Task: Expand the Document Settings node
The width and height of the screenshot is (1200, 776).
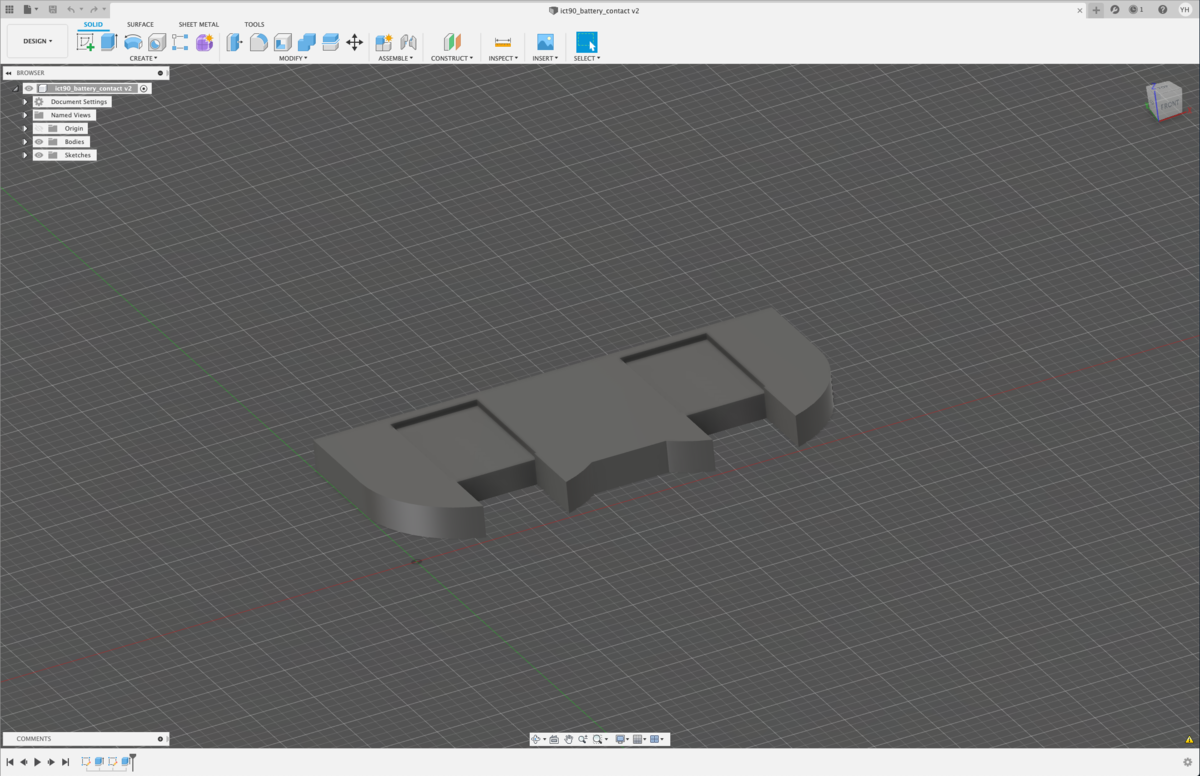Action: coord(25,102)
